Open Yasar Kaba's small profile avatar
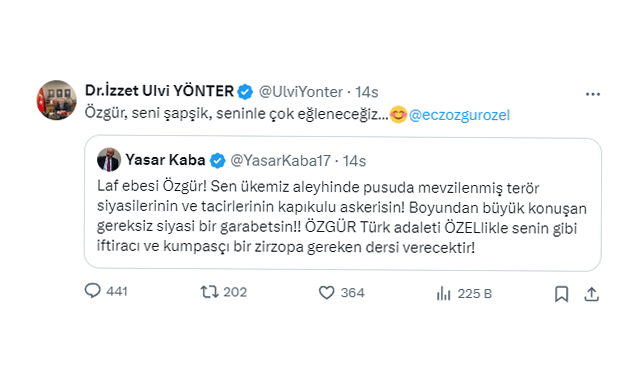This screenshot has height=380, width=641. [109, 159]
